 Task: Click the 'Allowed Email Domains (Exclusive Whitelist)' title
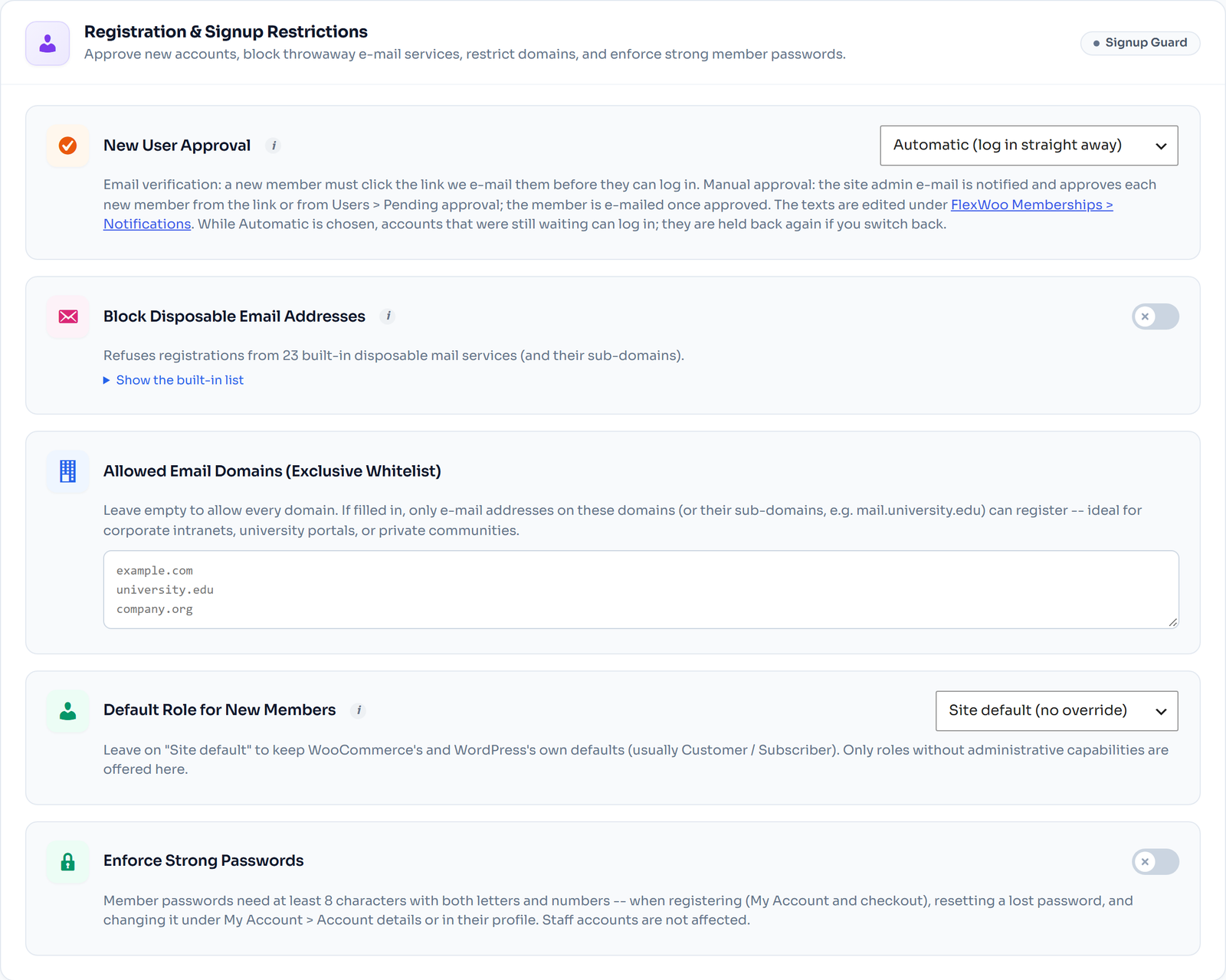[272, 471]
